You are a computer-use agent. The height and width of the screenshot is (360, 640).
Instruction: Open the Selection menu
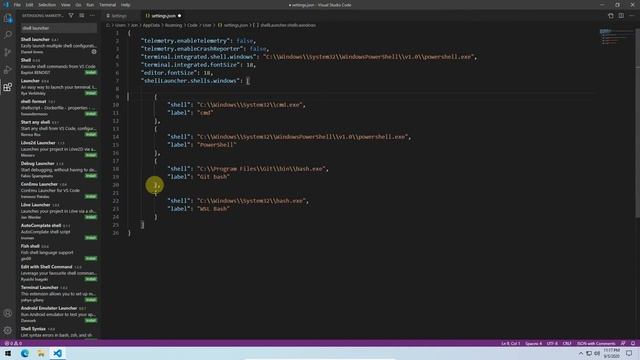(47, 5)
